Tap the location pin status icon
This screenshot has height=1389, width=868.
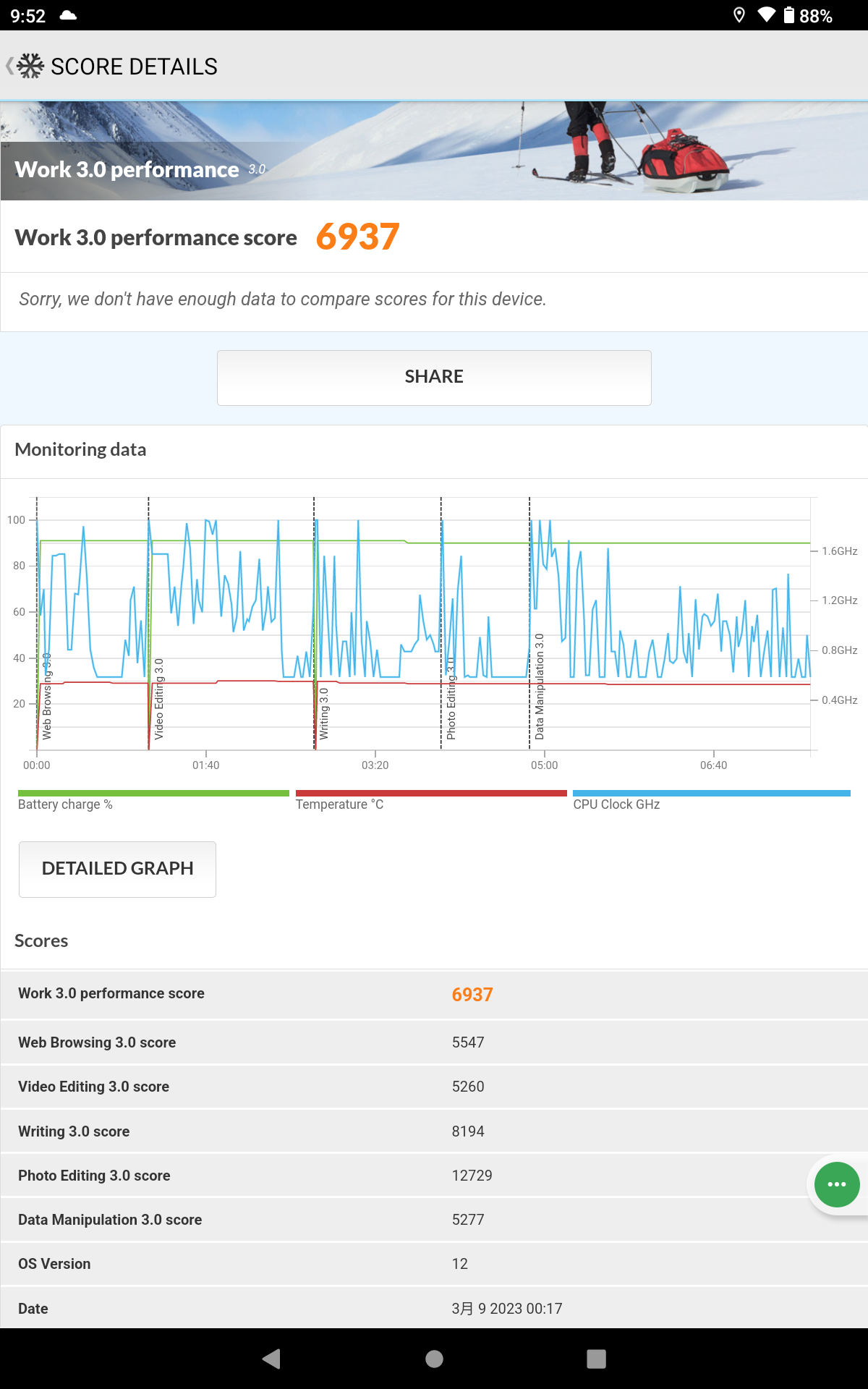tap(739, 15)
